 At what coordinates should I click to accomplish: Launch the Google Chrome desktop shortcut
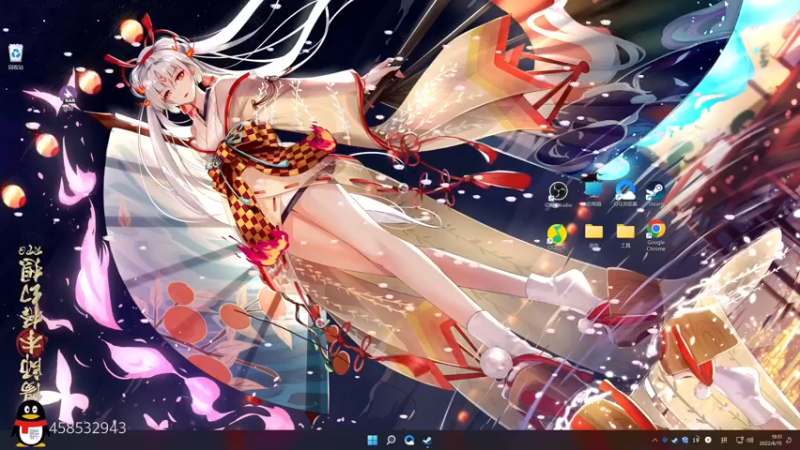click(656, 236)
